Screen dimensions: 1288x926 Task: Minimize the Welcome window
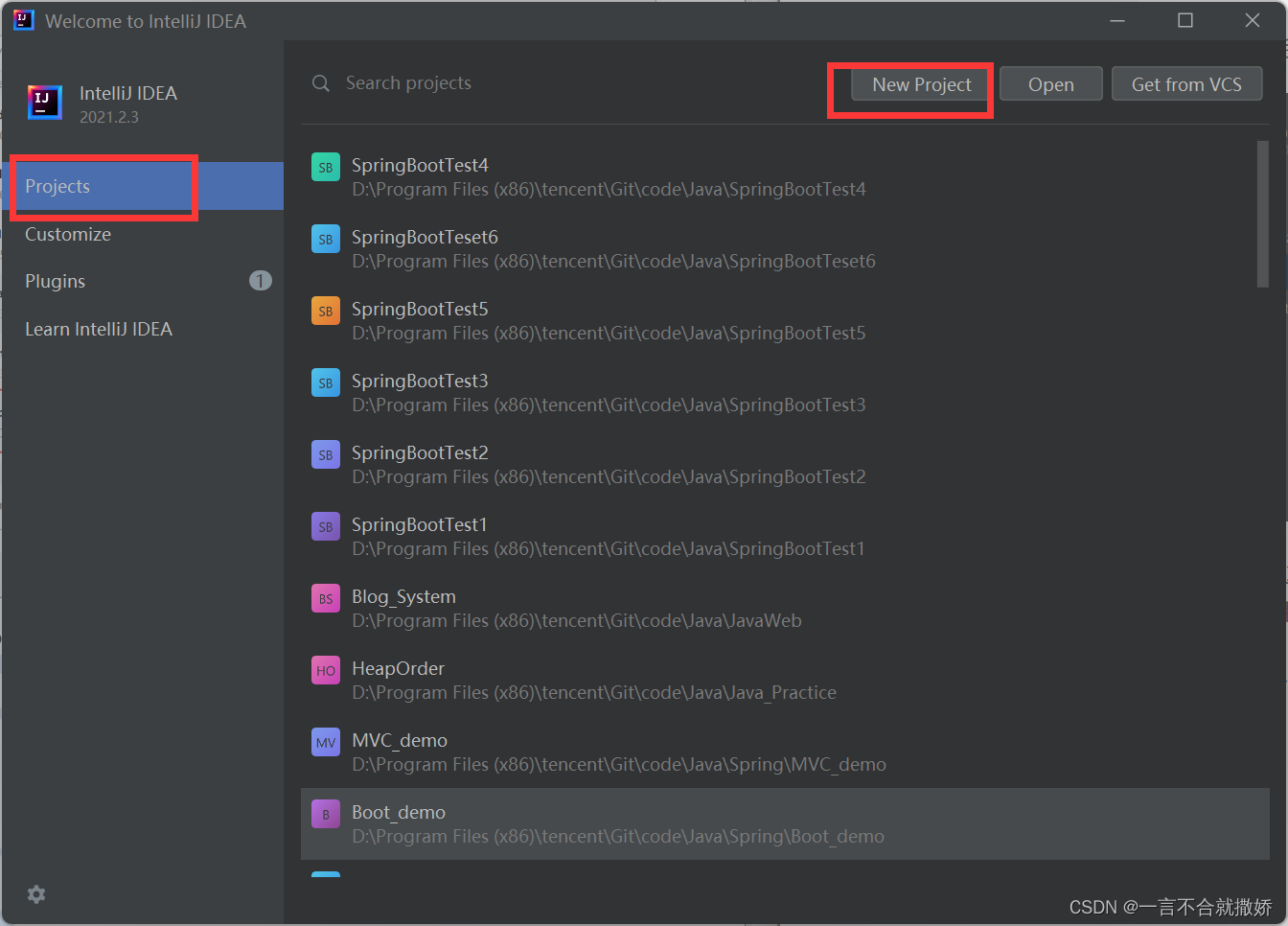1118,20
